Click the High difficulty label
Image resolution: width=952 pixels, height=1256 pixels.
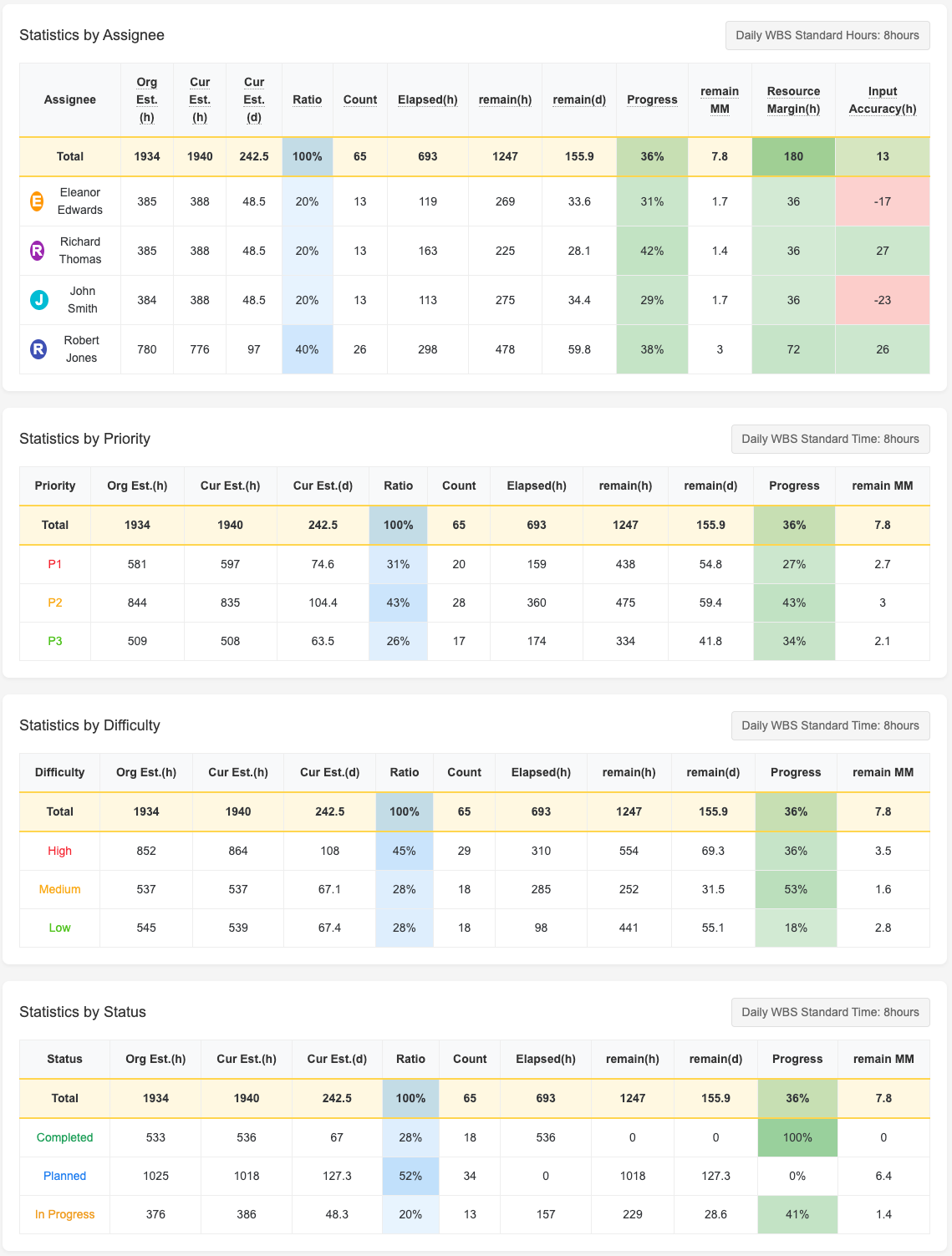59,851
